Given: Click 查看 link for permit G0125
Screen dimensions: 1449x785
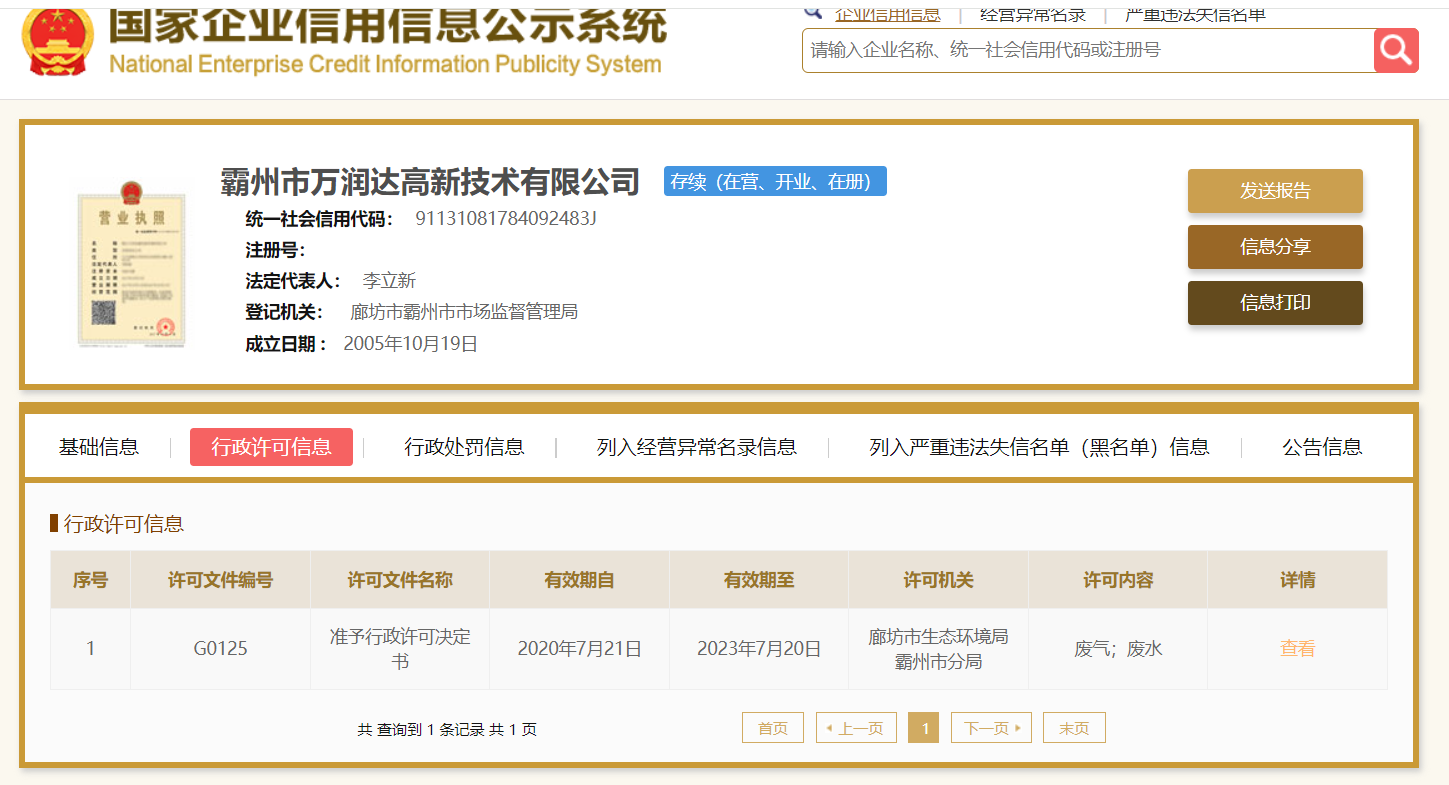Looking at the screenshot, I should click(x=1297, y=648).
